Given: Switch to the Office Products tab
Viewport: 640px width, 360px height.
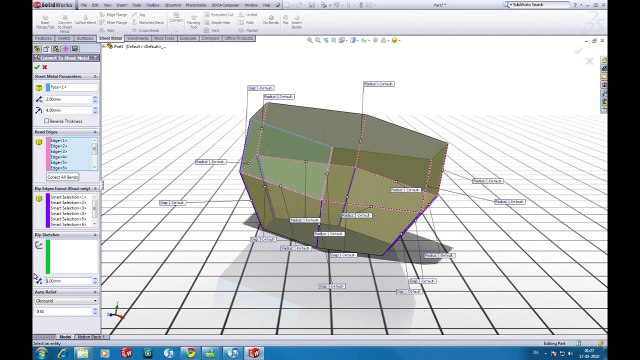Looking at the screenshot, I should point(239,38).
